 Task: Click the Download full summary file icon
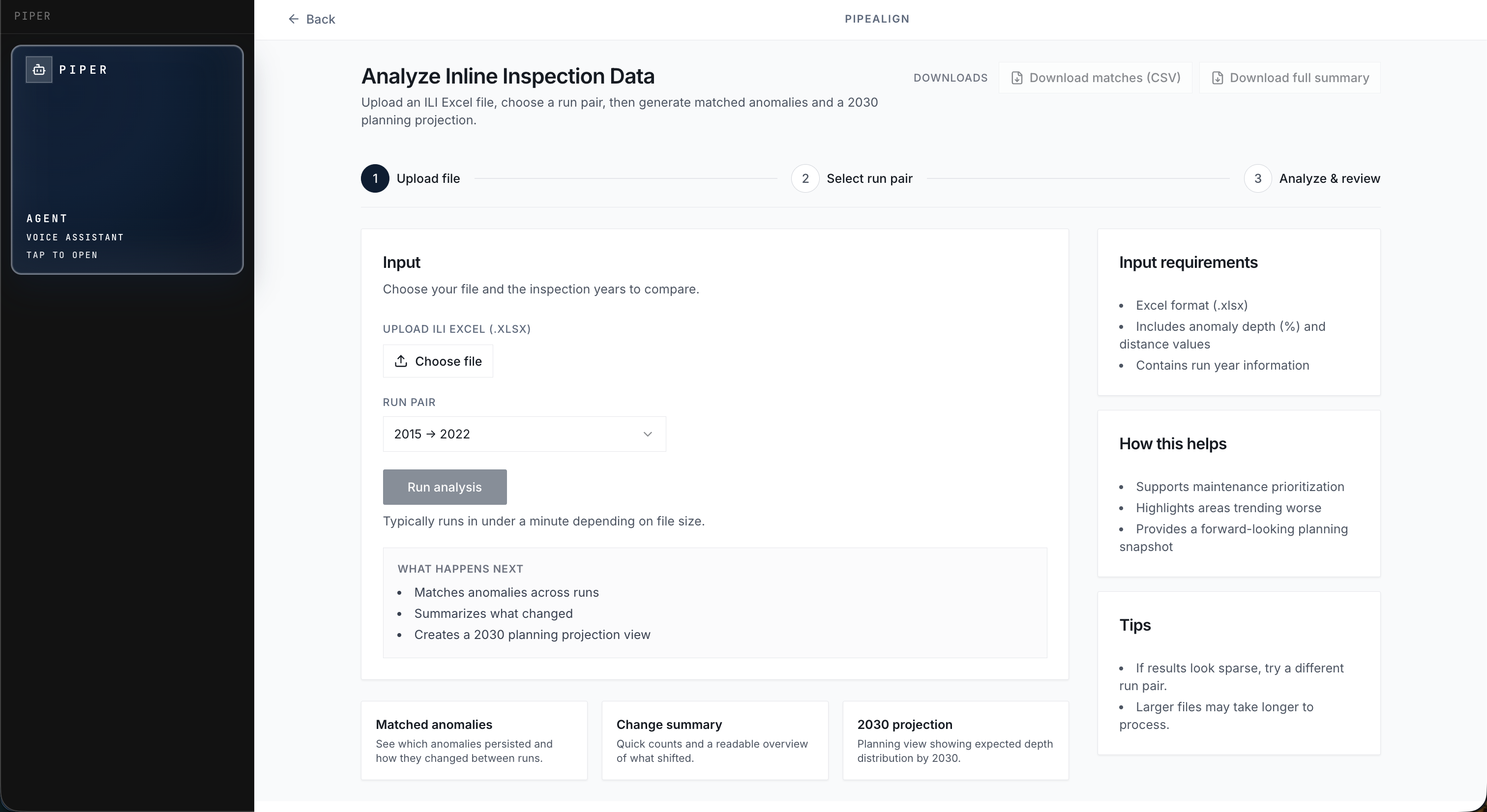point(1217,78)
